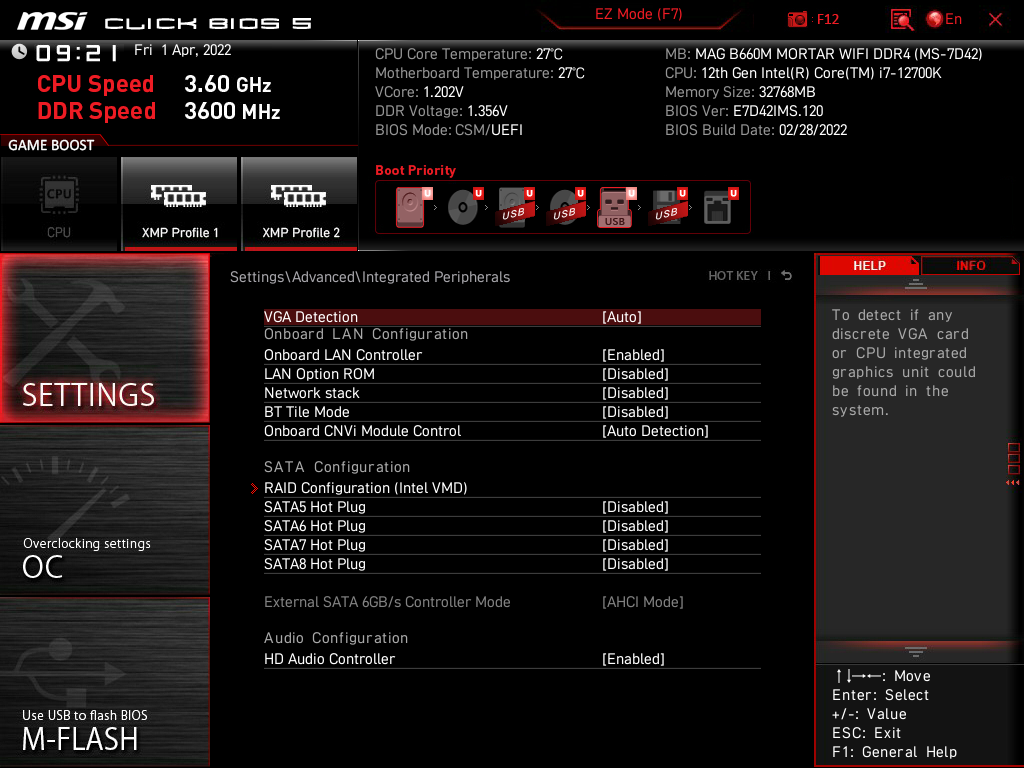
Task: Toggle the CPU Game Boost button
Action: (x=59, y=204)
